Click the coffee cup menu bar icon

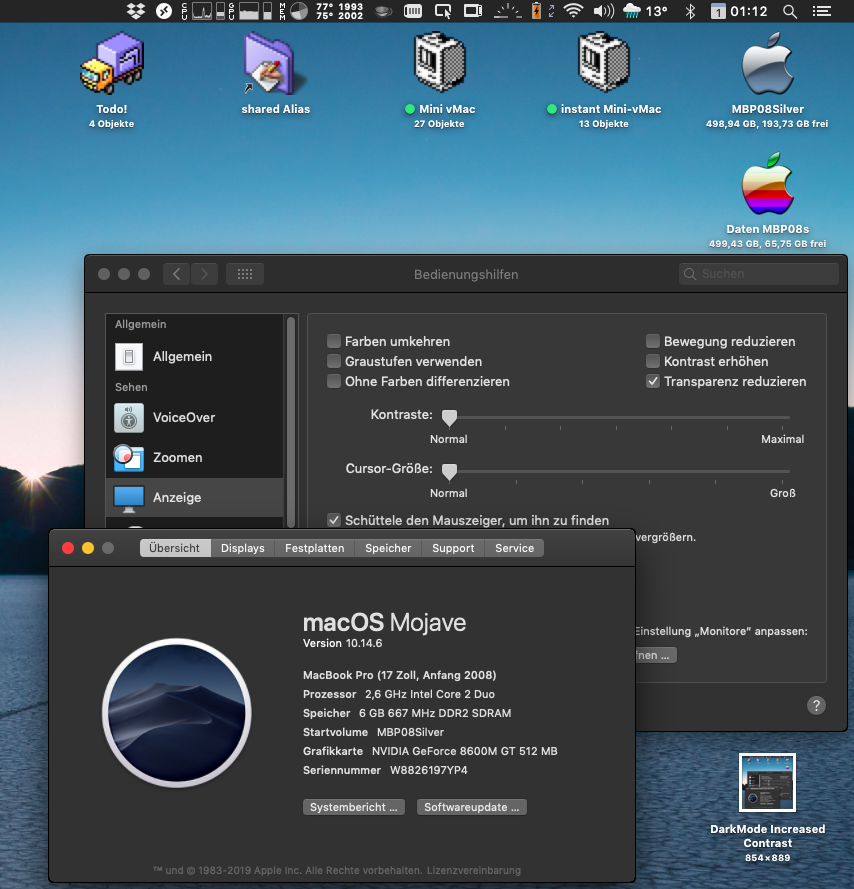383,11
